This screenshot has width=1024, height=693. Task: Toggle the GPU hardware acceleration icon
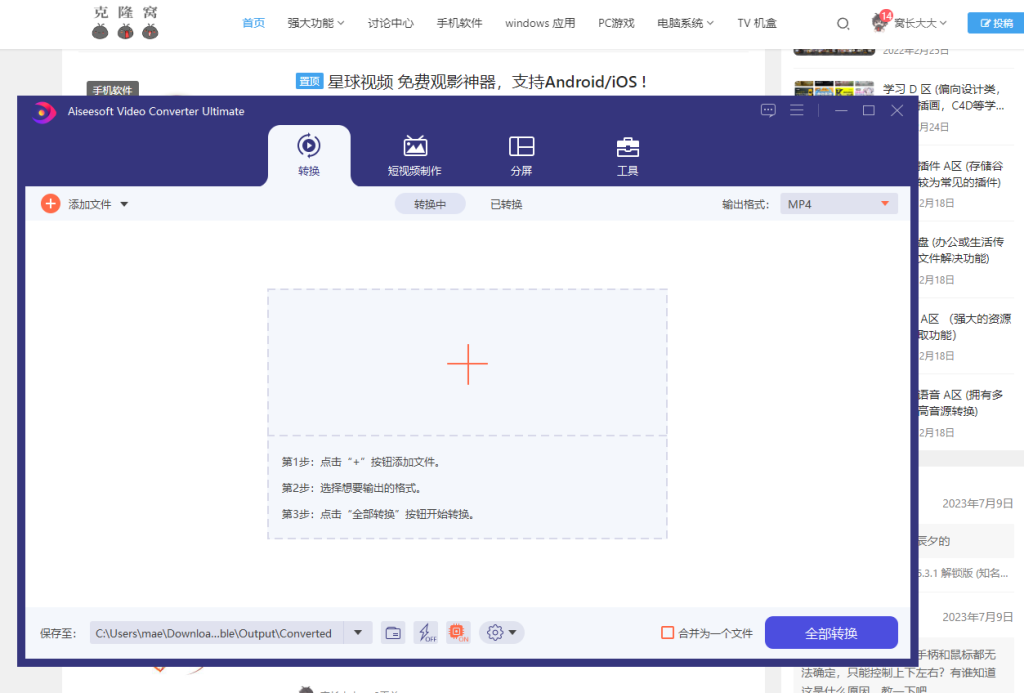coord(458,633)
